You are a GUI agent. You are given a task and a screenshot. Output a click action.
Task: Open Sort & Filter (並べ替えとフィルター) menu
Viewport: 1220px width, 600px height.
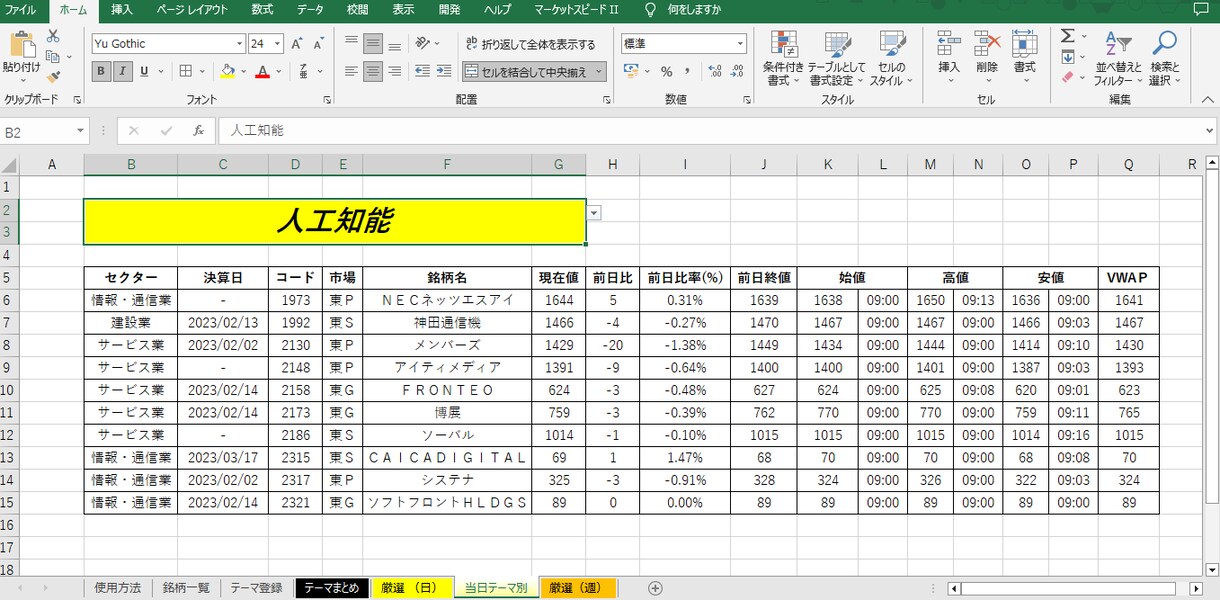click(x=1119, y=58)
